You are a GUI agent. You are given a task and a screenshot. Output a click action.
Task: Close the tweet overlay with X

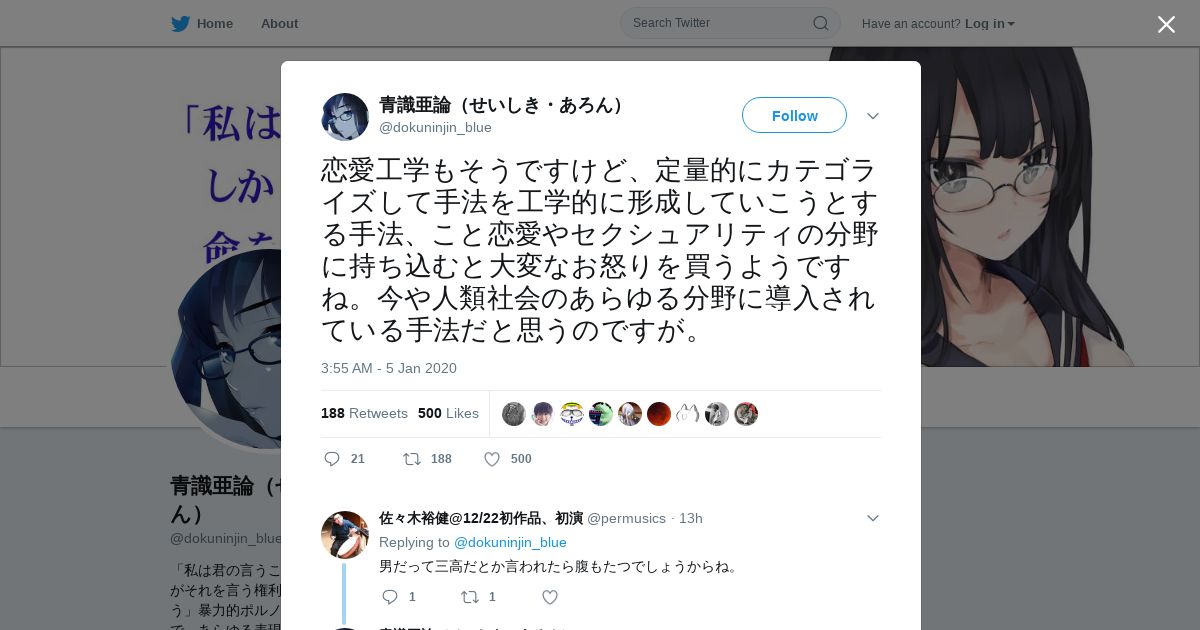pos(1166,24)
